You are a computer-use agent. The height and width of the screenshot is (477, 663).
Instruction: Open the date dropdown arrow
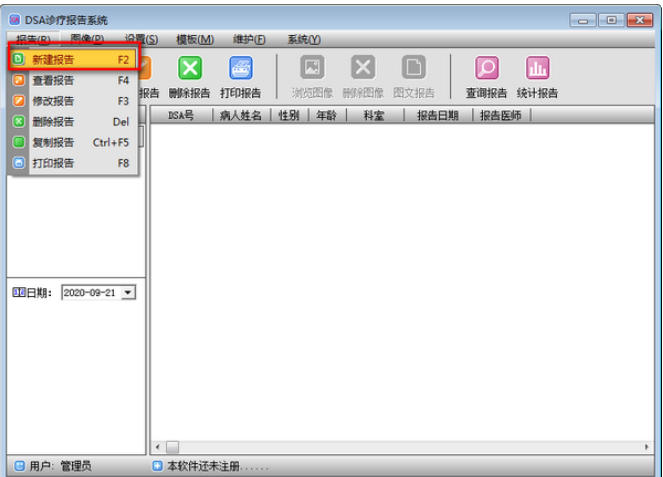pyautogui.click(x=128, y=293)
